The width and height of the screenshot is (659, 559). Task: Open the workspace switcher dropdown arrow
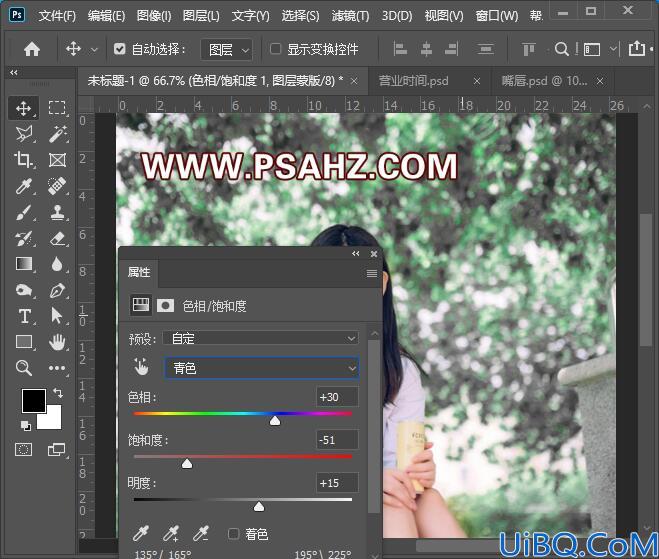pyautogui.click(x=614, y=48)
